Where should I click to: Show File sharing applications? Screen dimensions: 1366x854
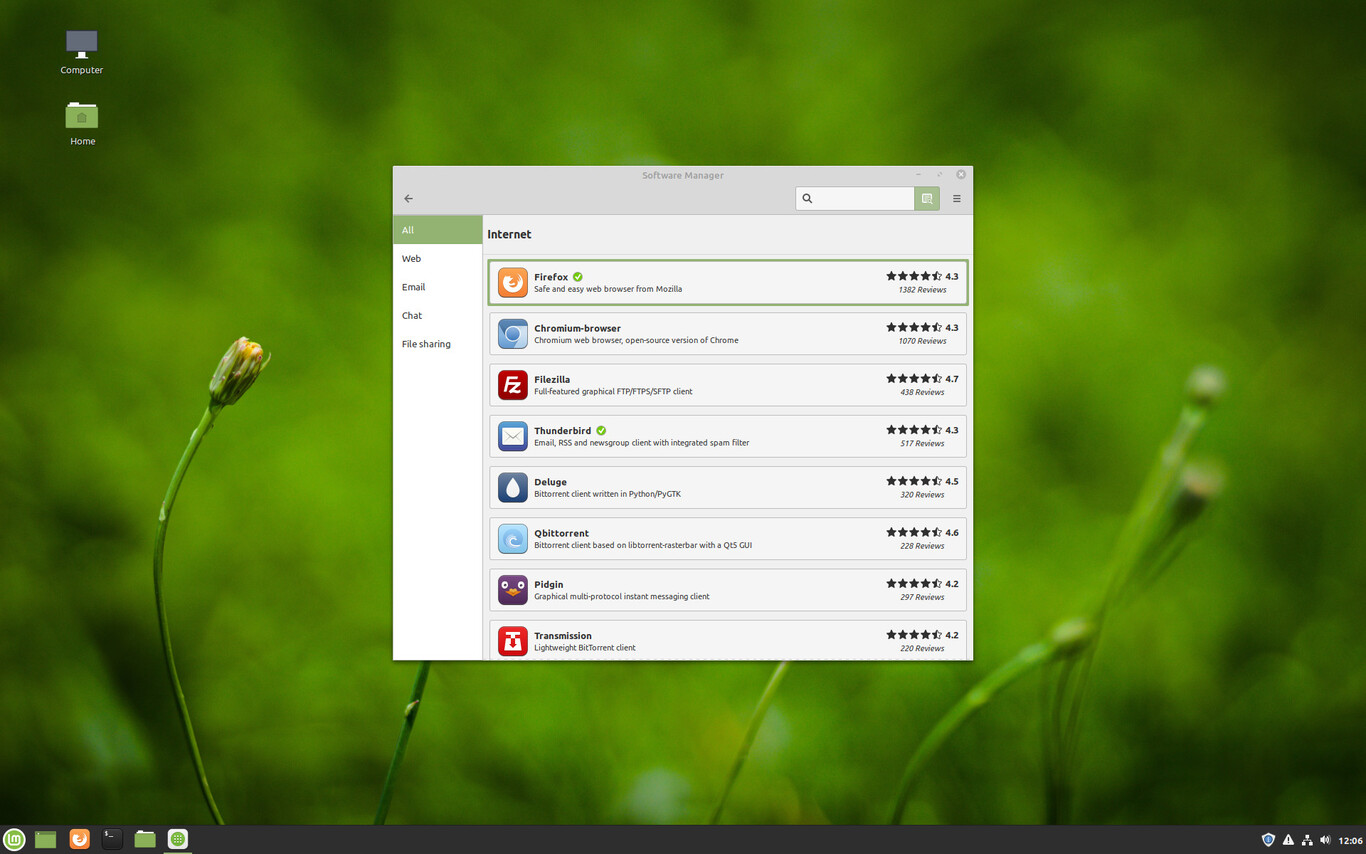click(426, 344)
